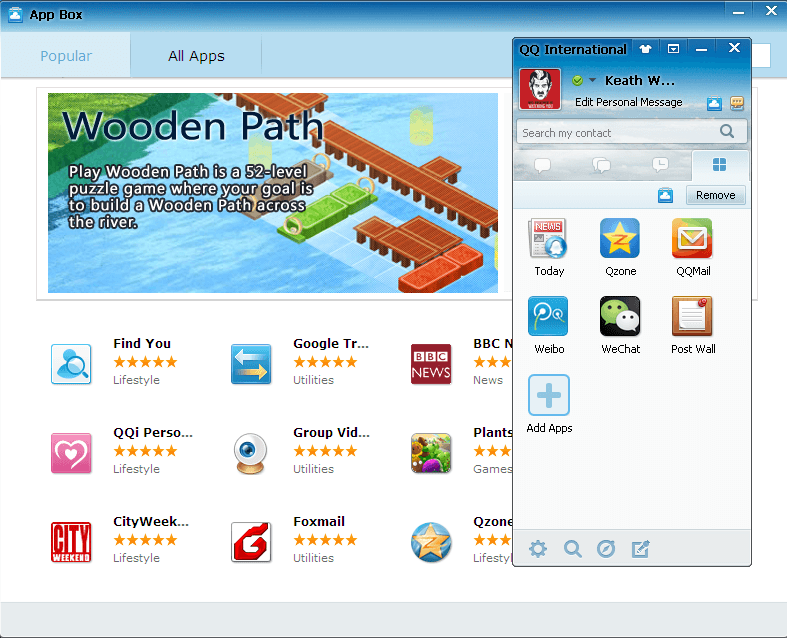Click the Search my contact field
Image resolution: width=787 pixels, height=638 pixels.
pyautogui.click(x=631, y=132)
